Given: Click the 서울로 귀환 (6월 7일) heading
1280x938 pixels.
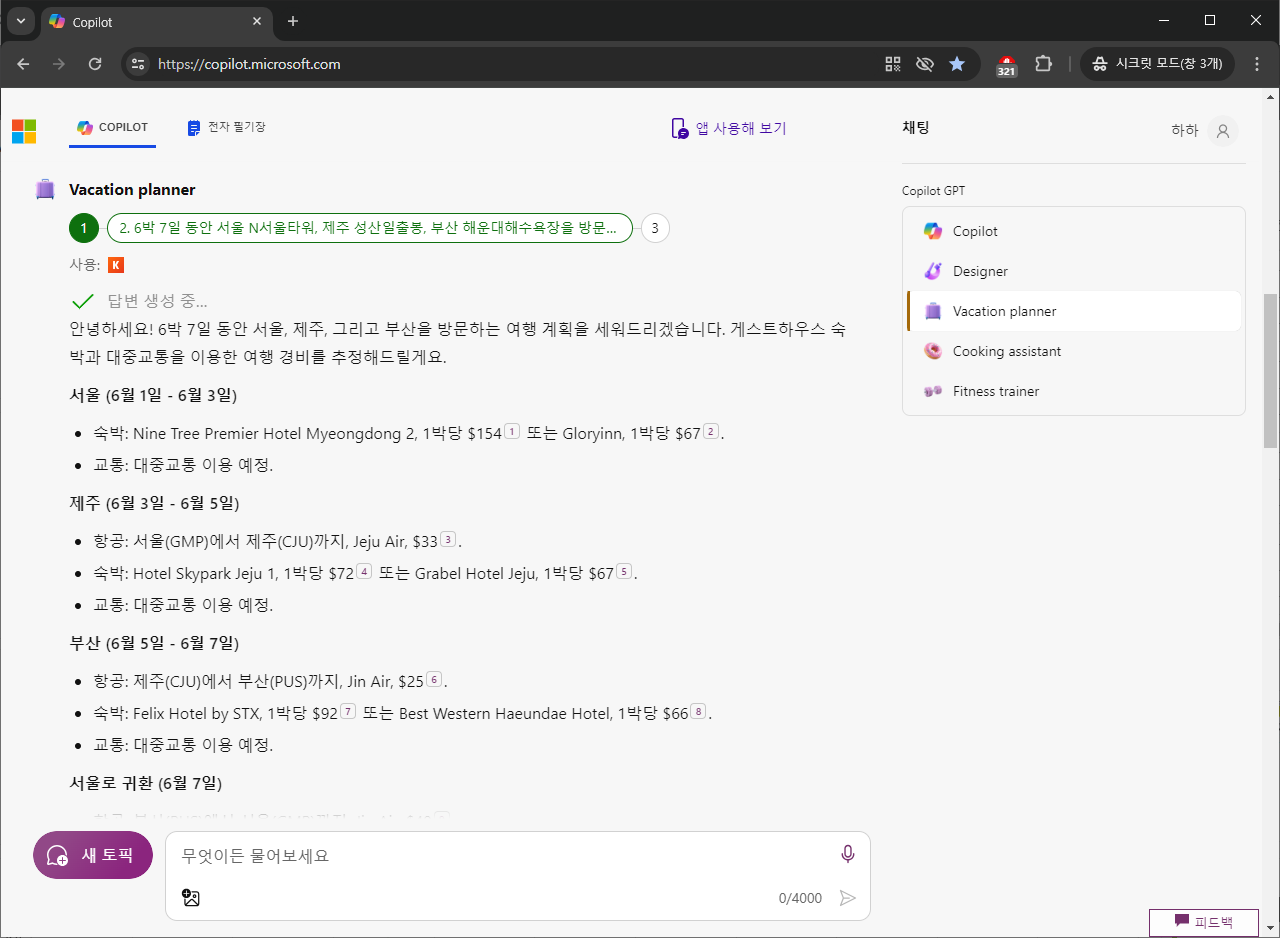Looking at the screenshot, I should (x=145, y=783).
